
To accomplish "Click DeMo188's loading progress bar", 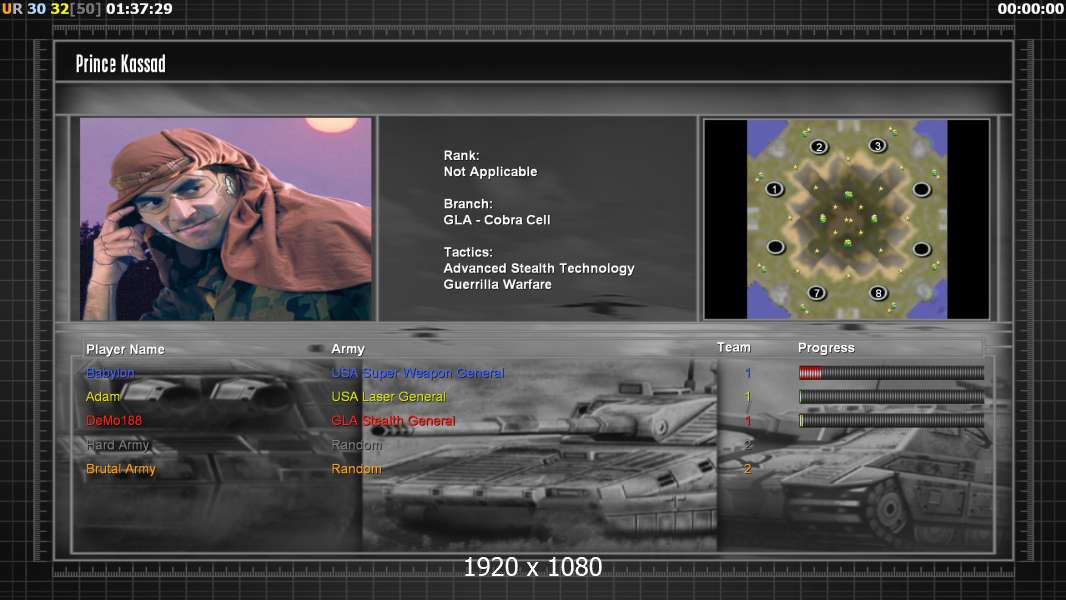I will pyautogui.click(x=891, y=421).
